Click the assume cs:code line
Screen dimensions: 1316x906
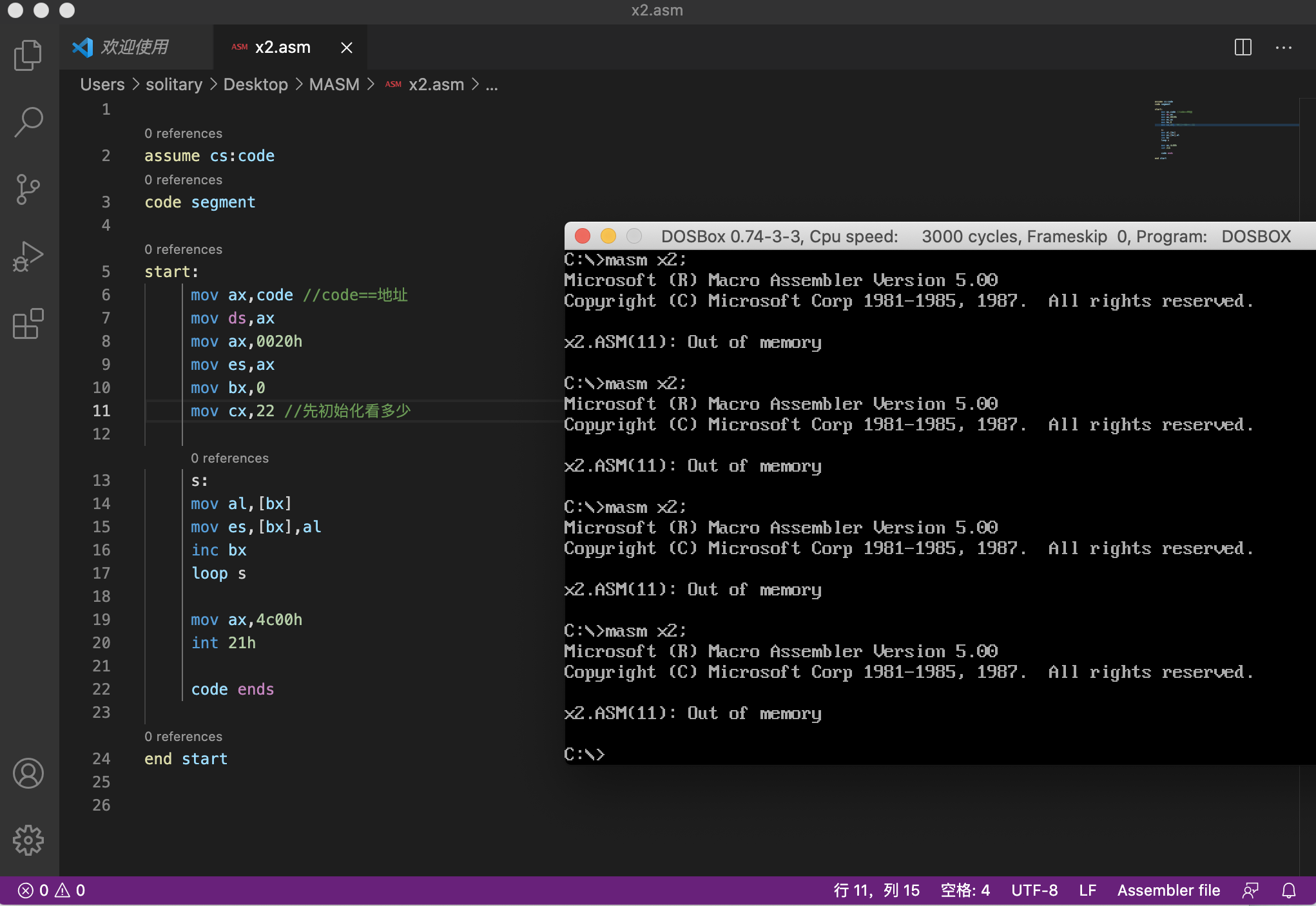click(209, 156)
